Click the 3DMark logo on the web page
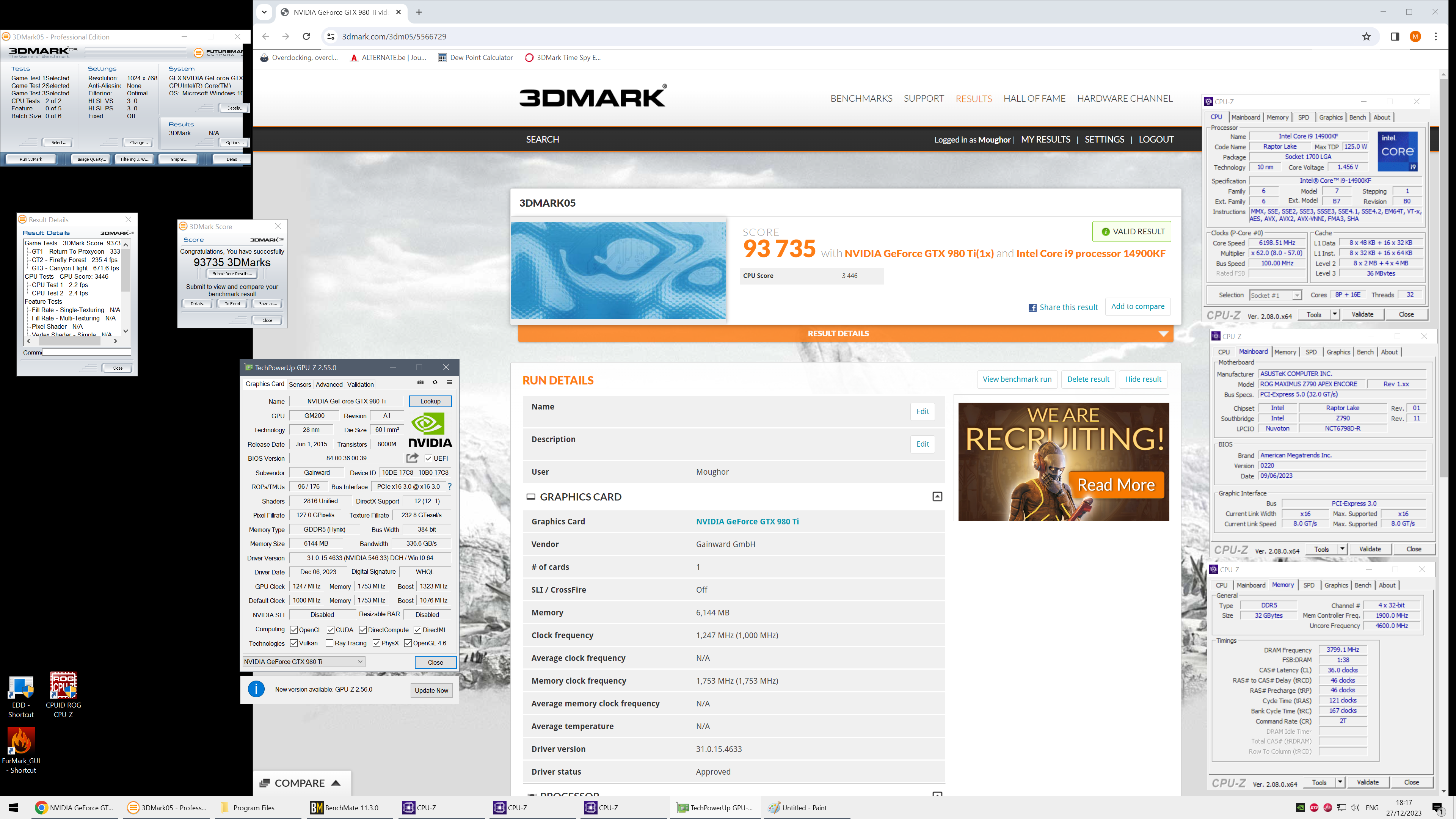The height and width of the screenshot is (819, 1456). point(592,96)
